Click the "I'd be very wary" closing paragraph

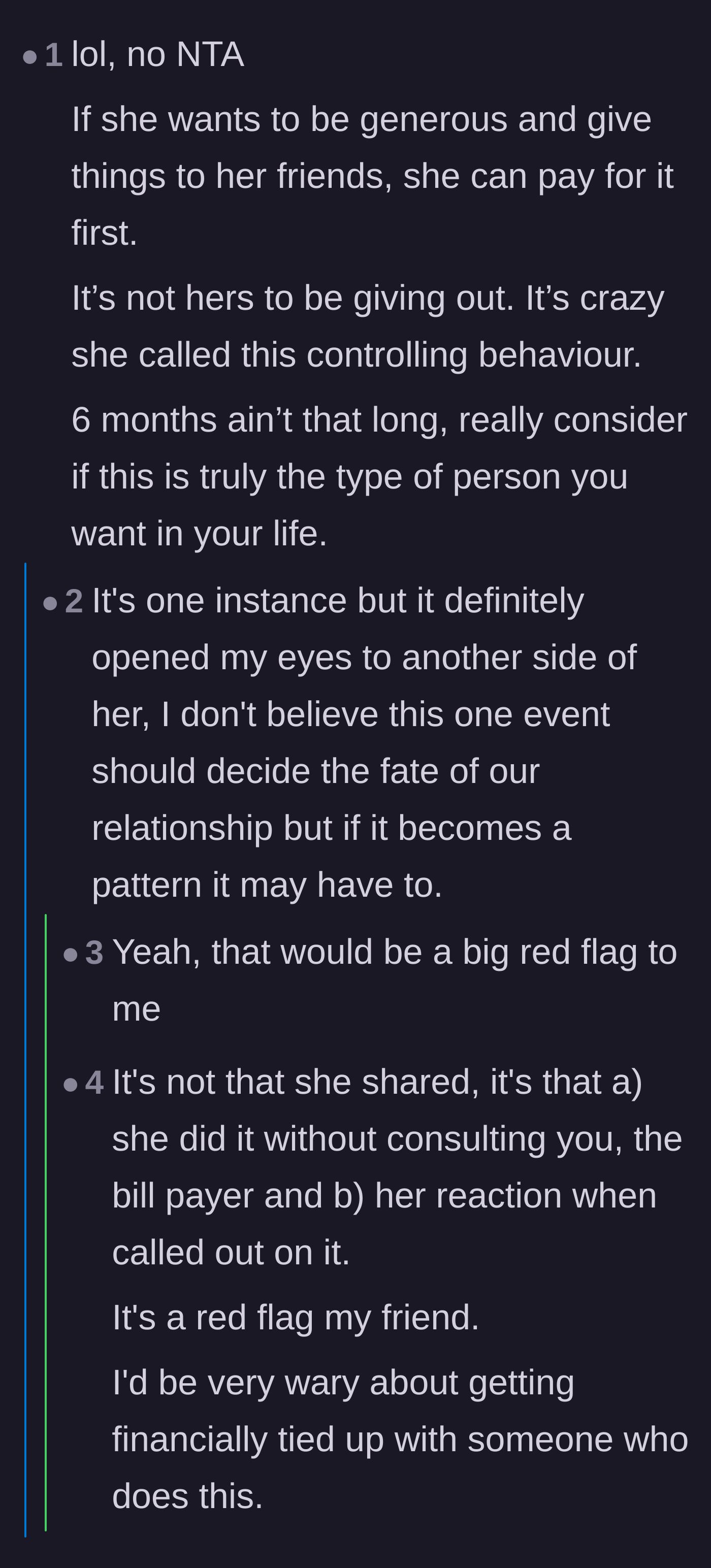point(400,1439)
